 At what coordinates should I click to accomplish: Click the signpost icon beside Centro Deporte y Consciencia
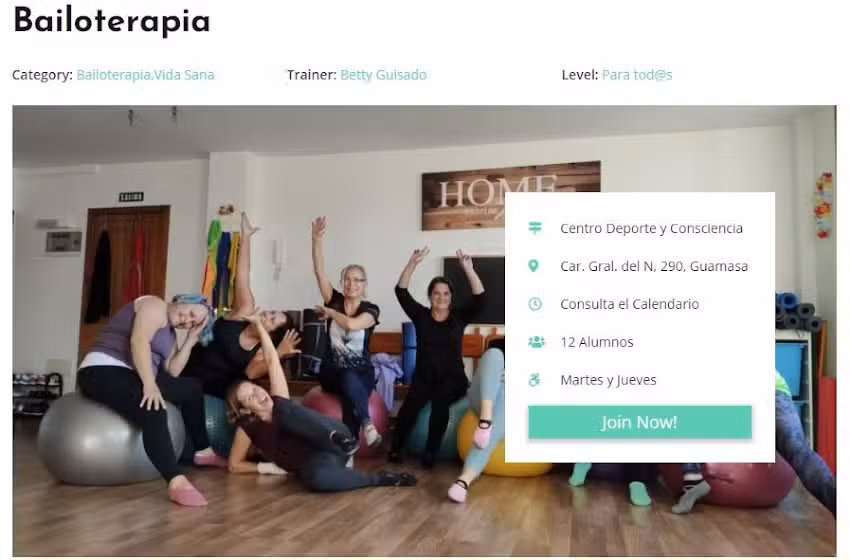[535, 228]
